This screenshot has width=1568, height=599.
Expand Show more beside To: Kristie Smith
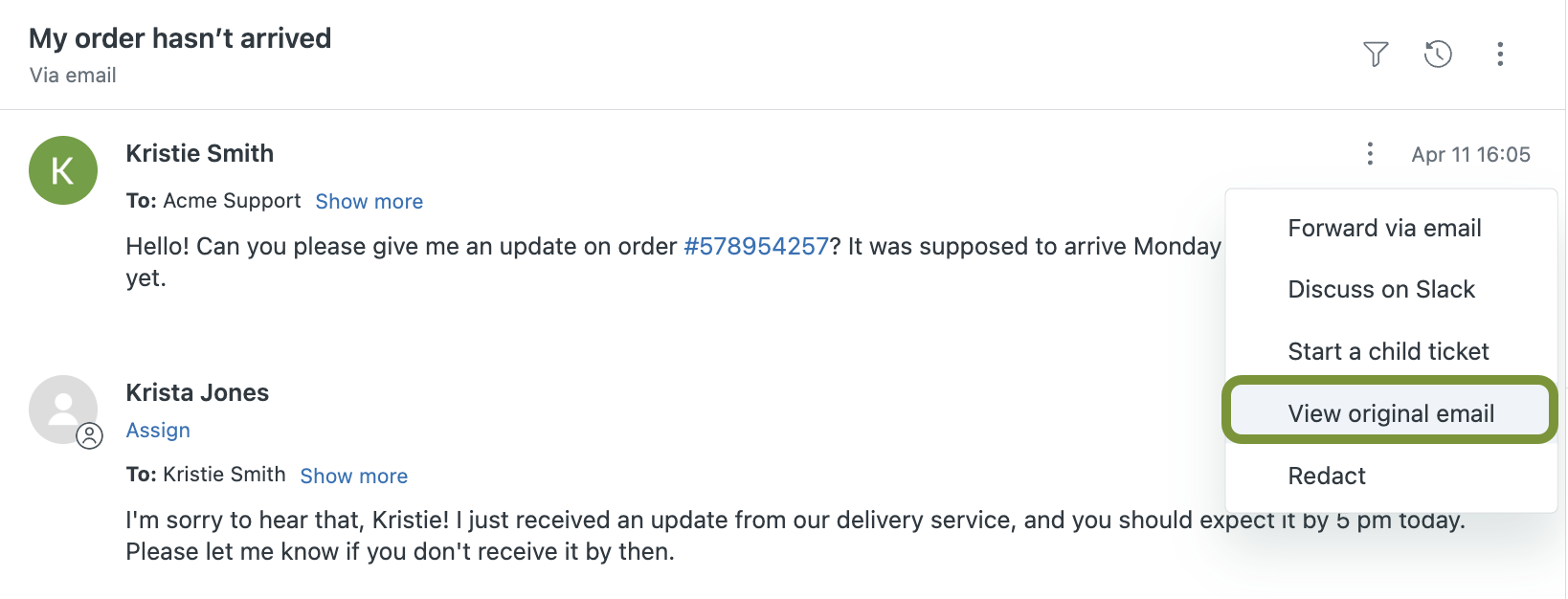click(354, 477)
